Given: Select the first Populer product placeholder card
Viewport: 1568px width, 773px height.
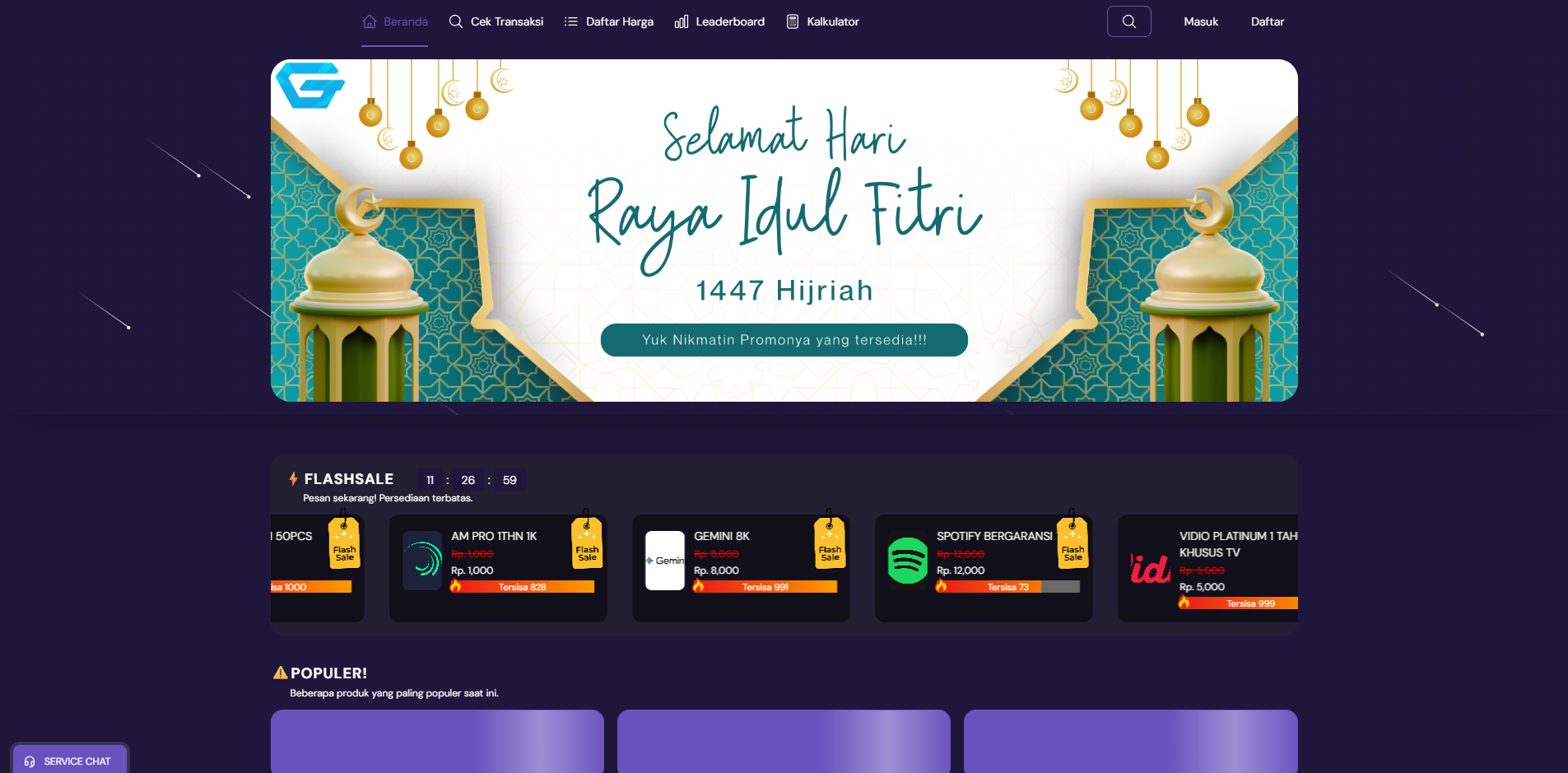Looking at the screenshot, I should pyautogui.click(x=437, y=741).
